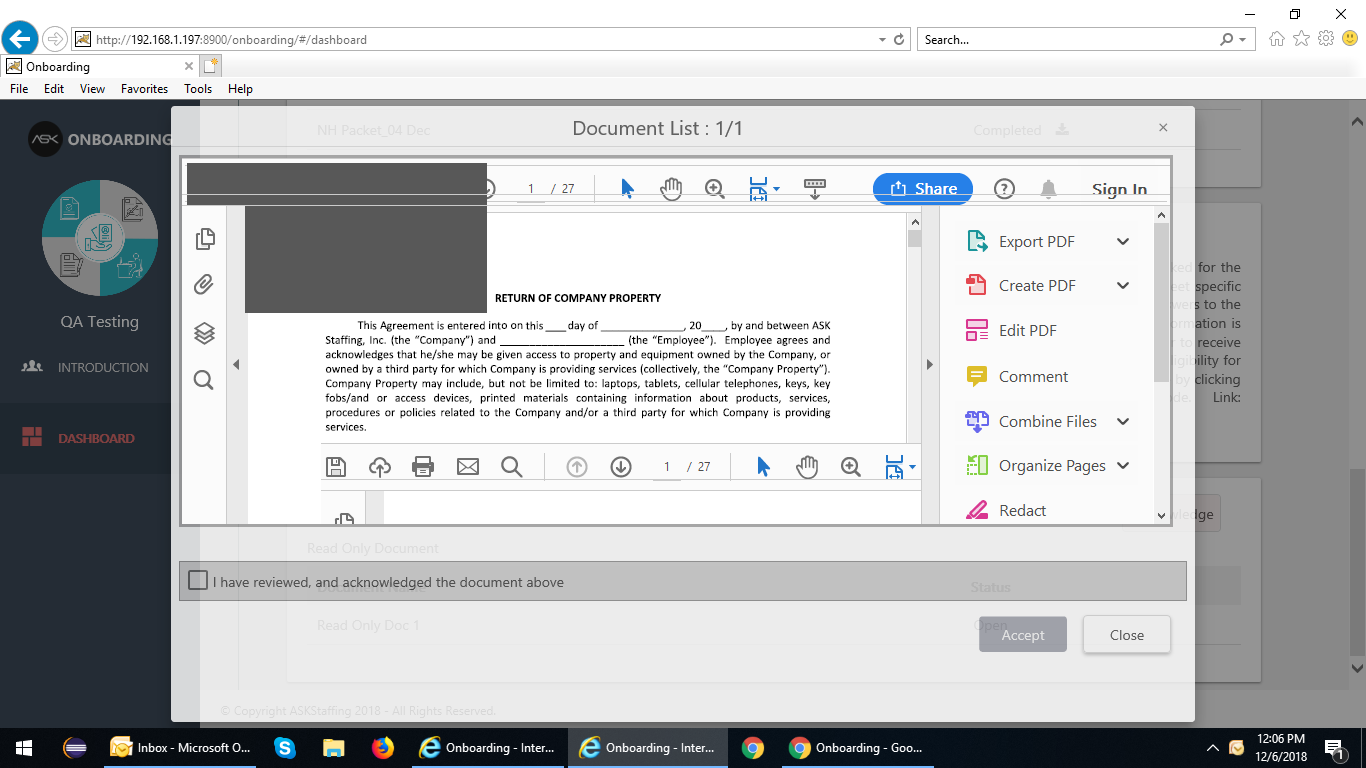Open the View menu
Screen dimensions: 1366x768
(92, 88)
